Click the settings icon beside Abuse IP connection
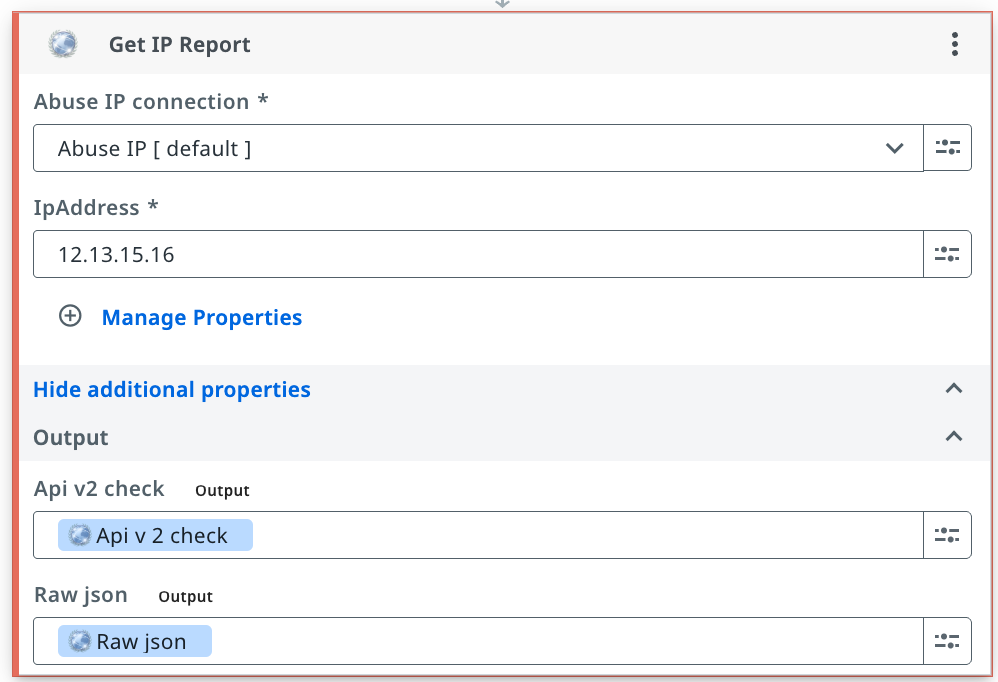 947,148
